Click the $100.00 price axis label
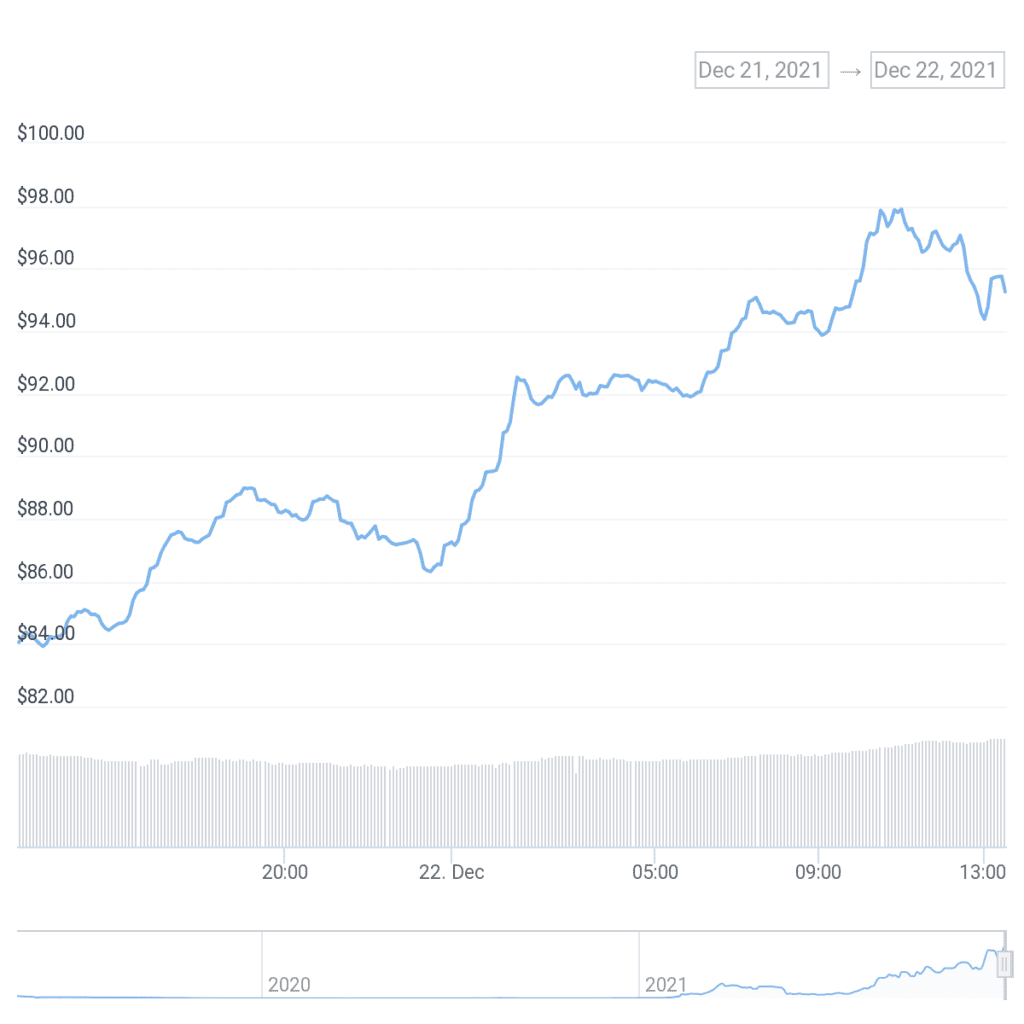1024x1024 pixels. click(51, 133)
